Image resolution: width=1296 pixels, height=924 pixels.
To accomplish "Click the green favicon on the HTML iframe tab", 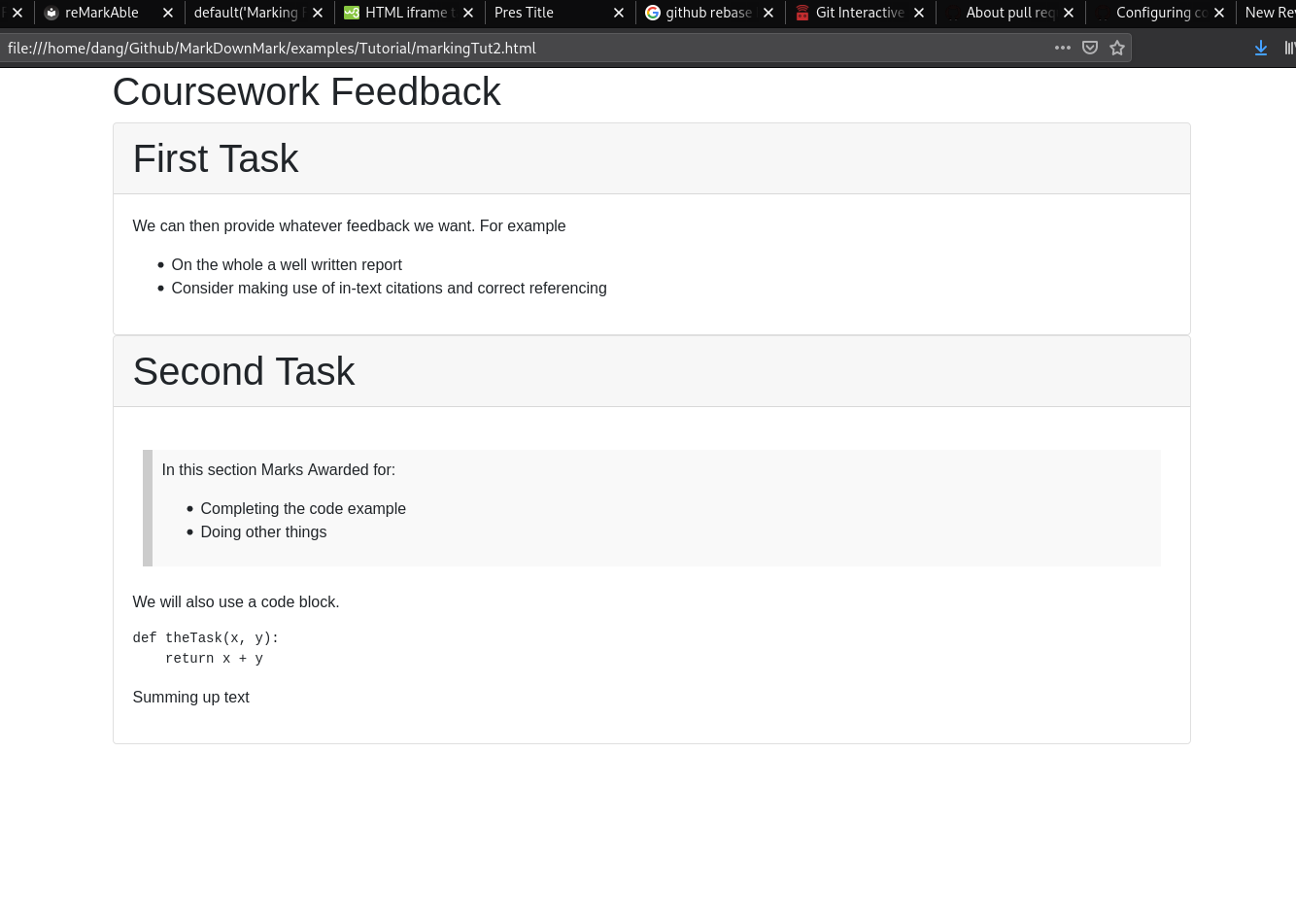I will click(352, 13).
